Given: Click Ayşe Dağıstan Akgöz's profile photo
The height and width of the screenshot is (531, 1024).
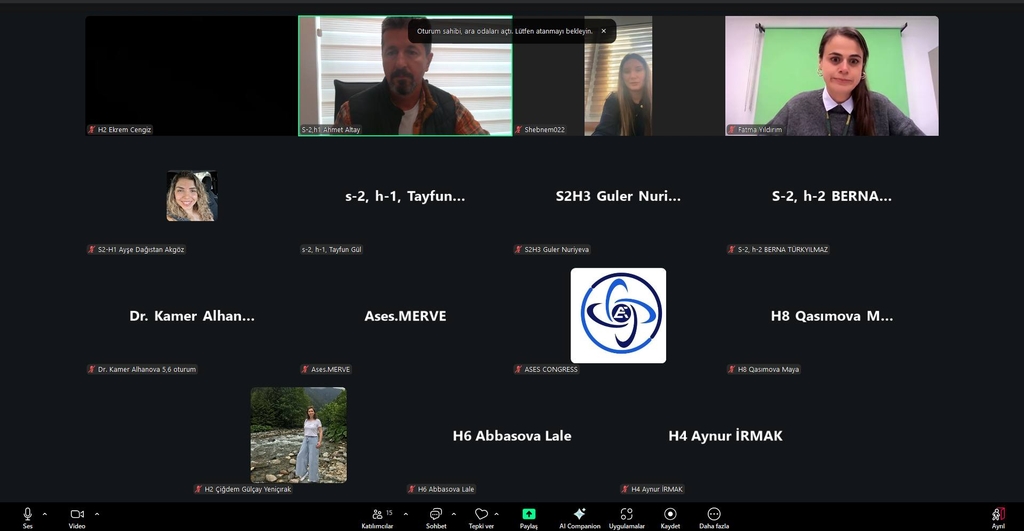Looking at the screenshot, I should tap(191, 196).
